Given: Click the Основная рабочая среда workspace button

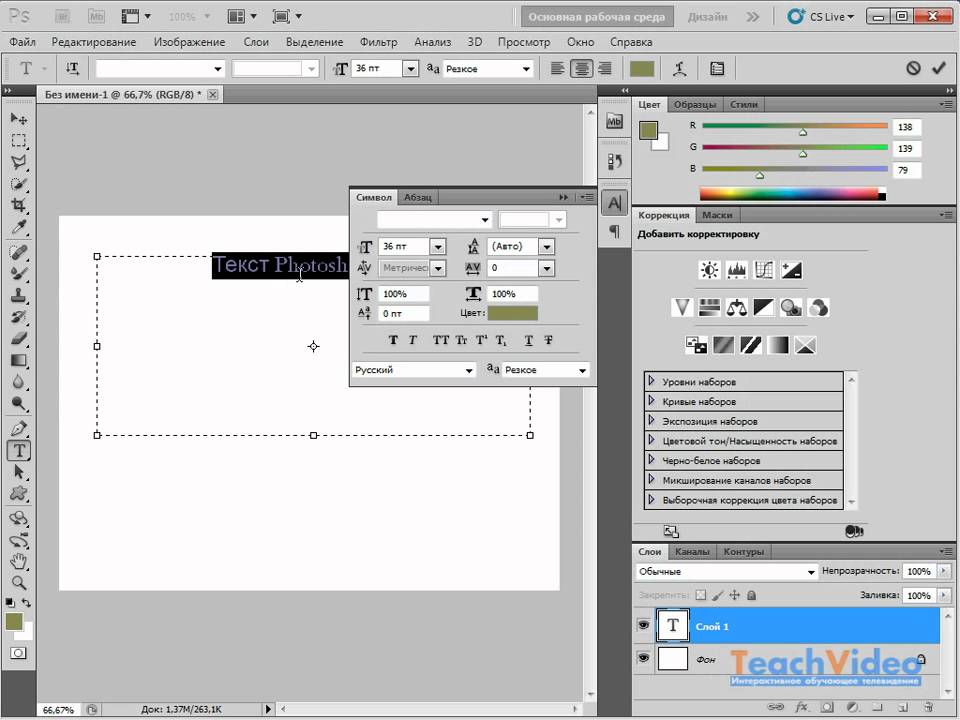Looking at the screenshot, I should pos(597,17).
